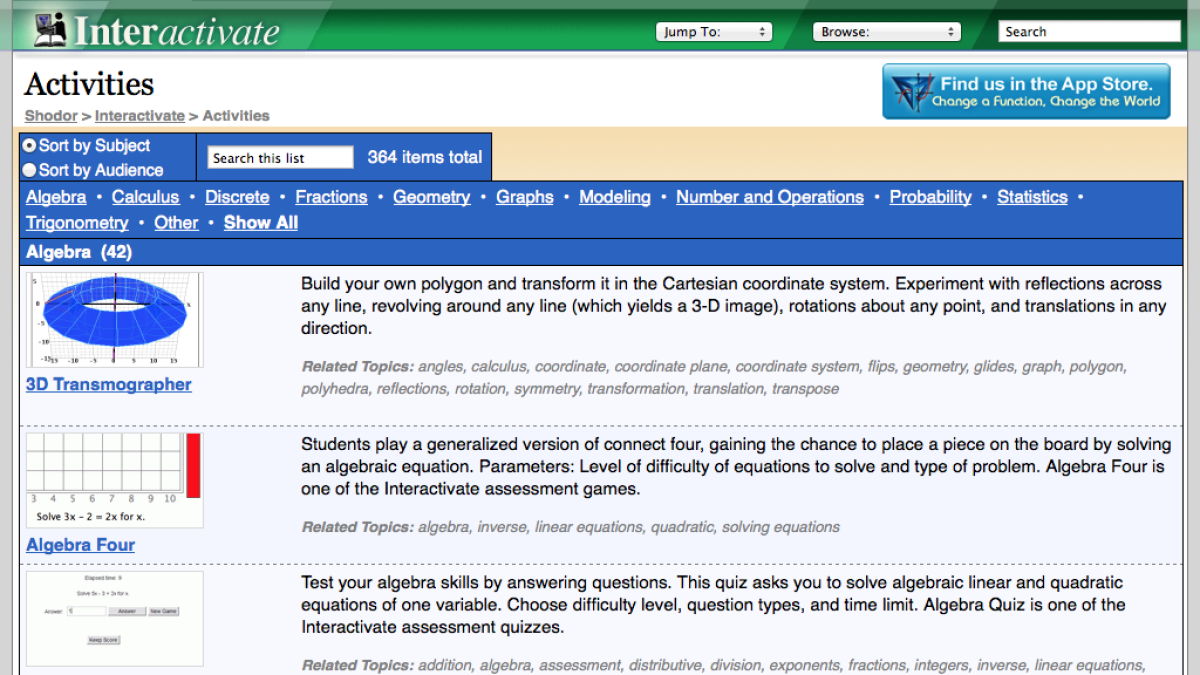This screenshot has width=1200, height=675.
Task: Click the Shodor breadcrumb link
Action: [x=50, y=116]
